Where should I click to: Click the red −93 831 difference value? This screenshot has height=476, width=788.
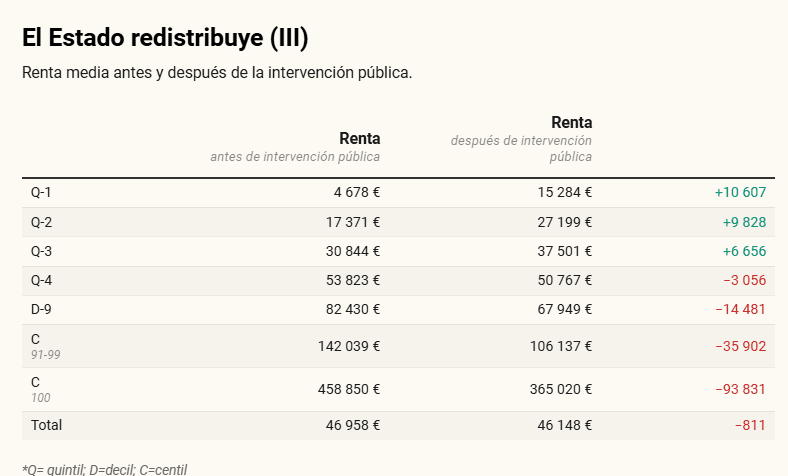coord(740,389)
